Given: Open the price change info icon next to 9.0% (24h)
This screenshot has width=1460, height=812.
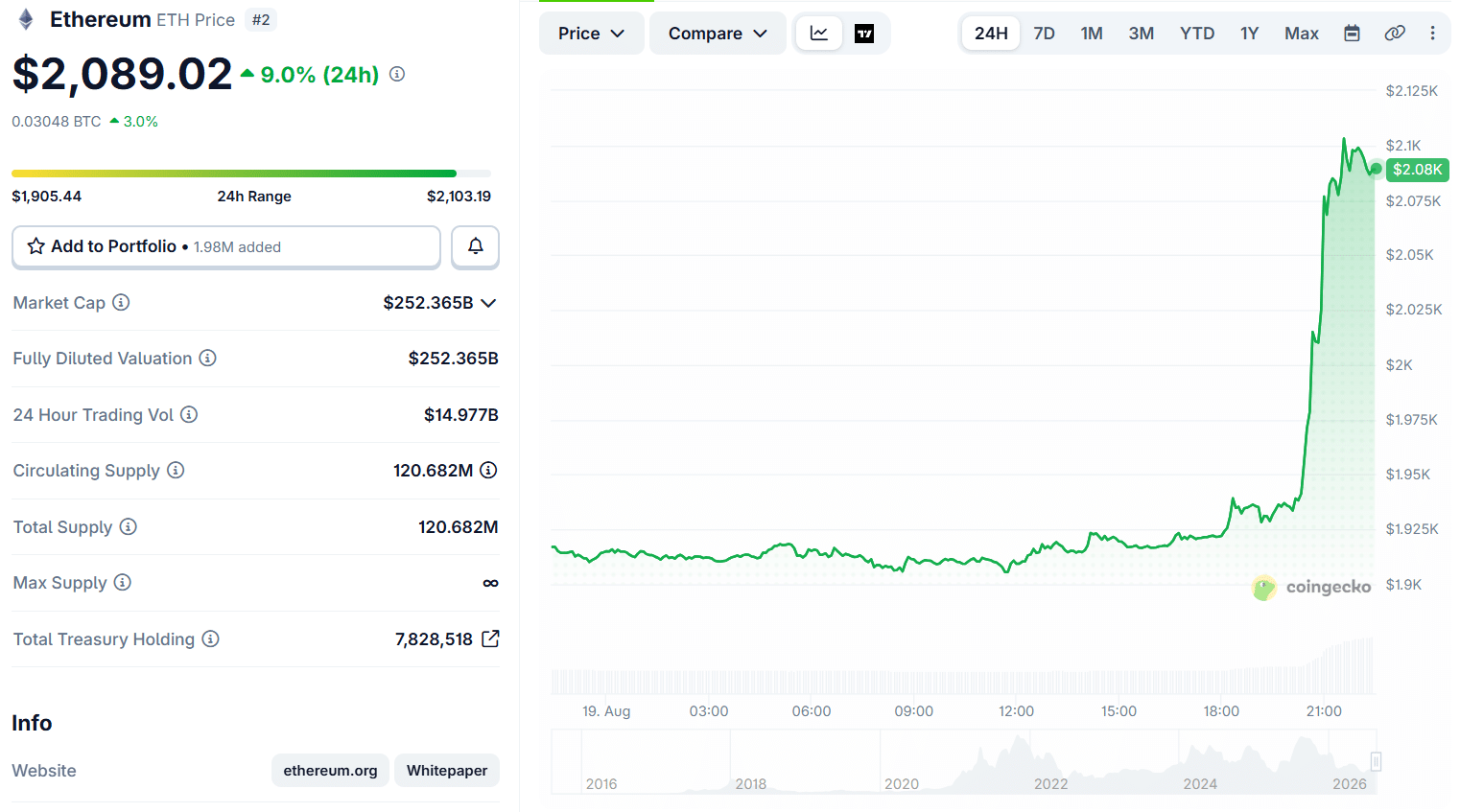Looking at the screenshot, I should 397,74.
